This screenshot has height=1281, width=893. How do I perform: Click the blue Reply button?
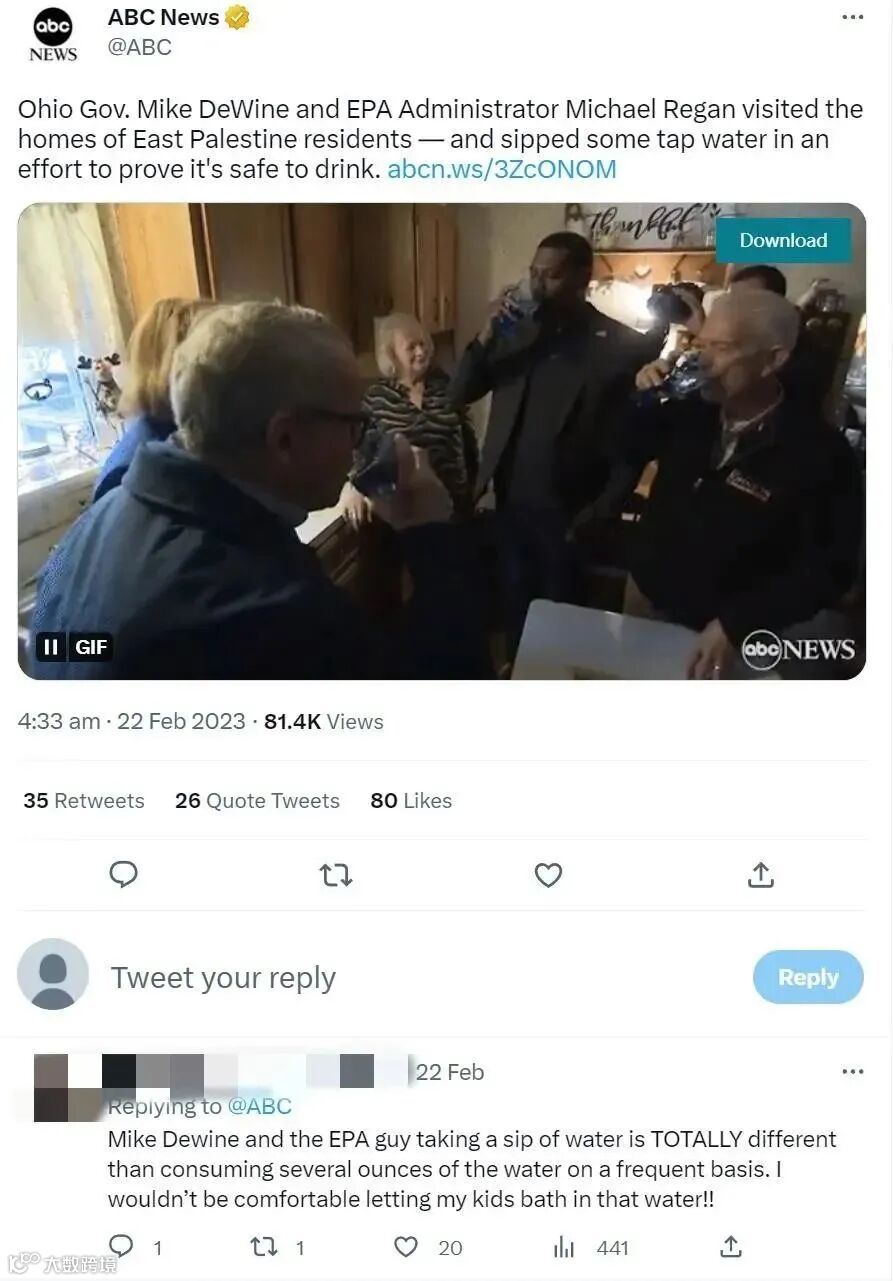pyautogui.click(x=808, y=977)
